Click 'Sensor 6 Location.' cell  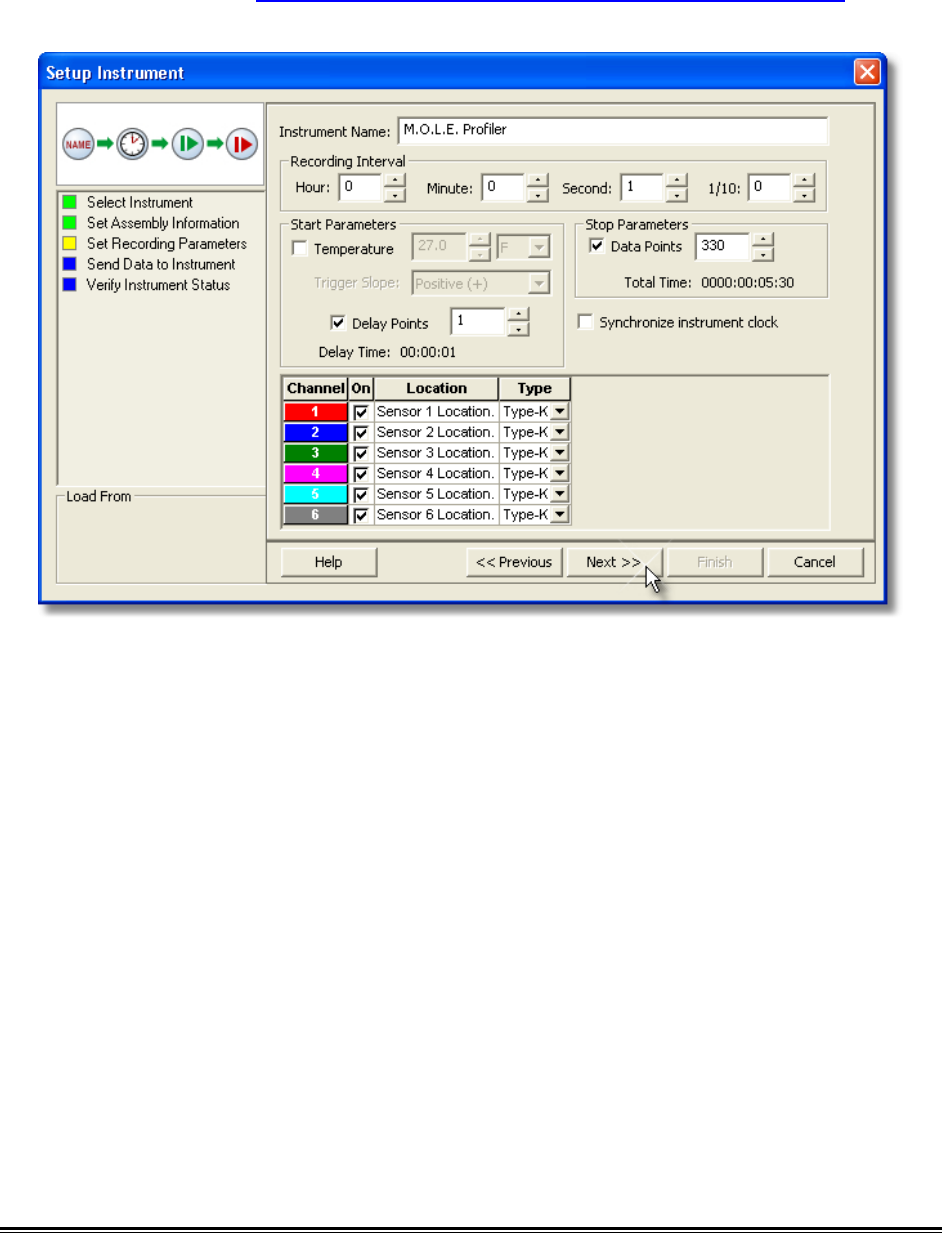pos(436,514)
